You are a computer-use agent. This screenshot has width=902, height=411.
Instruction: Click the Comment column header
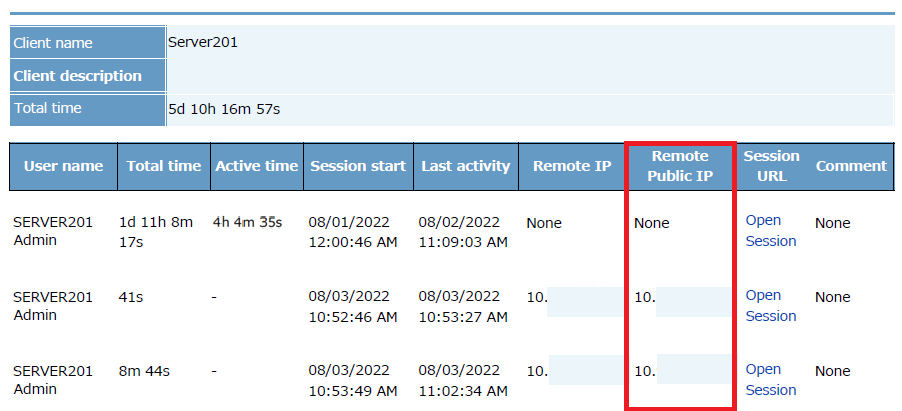851,166
